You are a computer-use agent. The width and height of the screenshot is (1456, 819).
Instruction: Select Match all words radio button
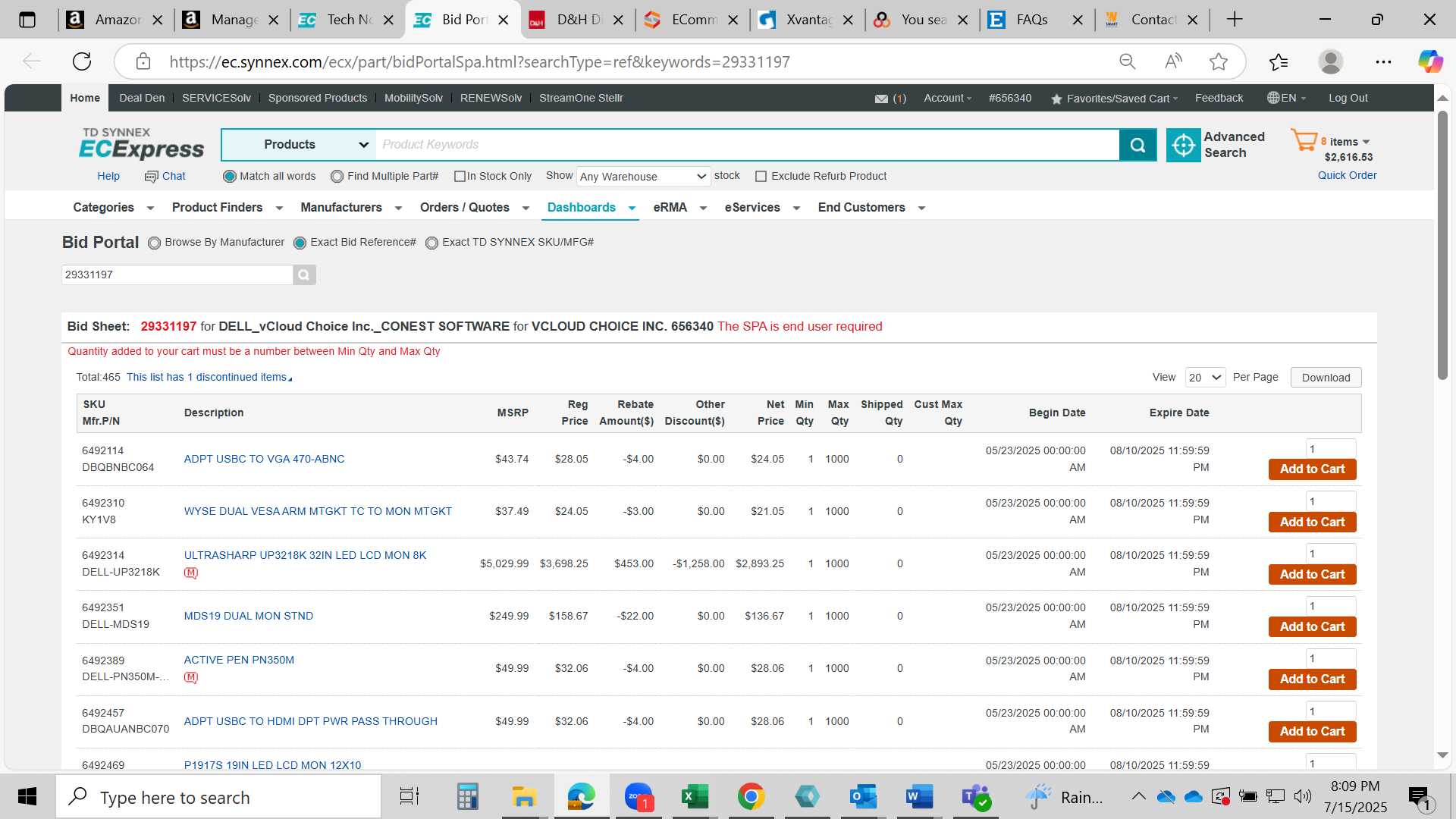(229, 177)
